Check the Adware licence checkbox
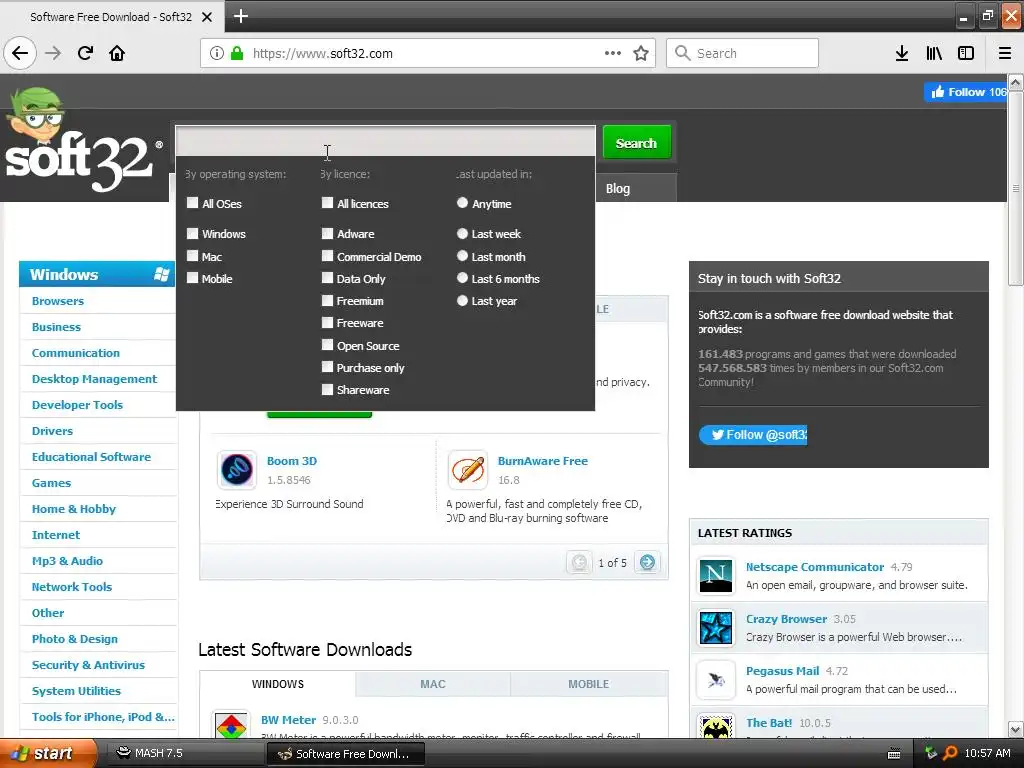Screen dimensions: 1024x768 click(x=328, y=233)
